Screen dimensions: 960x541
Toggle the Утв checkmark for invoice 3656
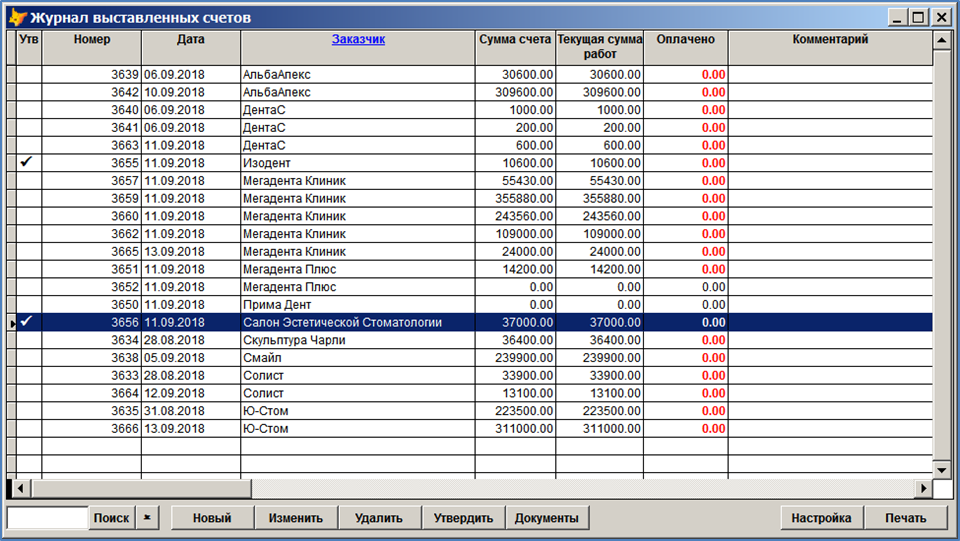tap(28, 322)
